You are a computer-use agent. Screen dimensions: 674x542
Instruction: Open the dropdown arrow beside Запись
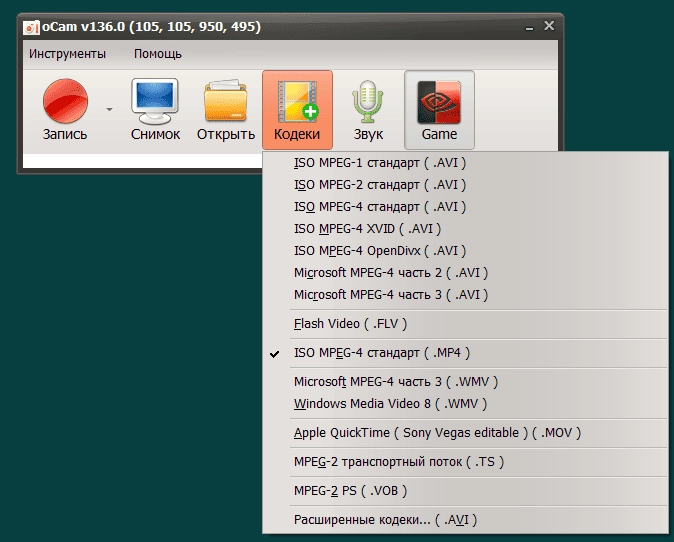(x=110, y=110)
